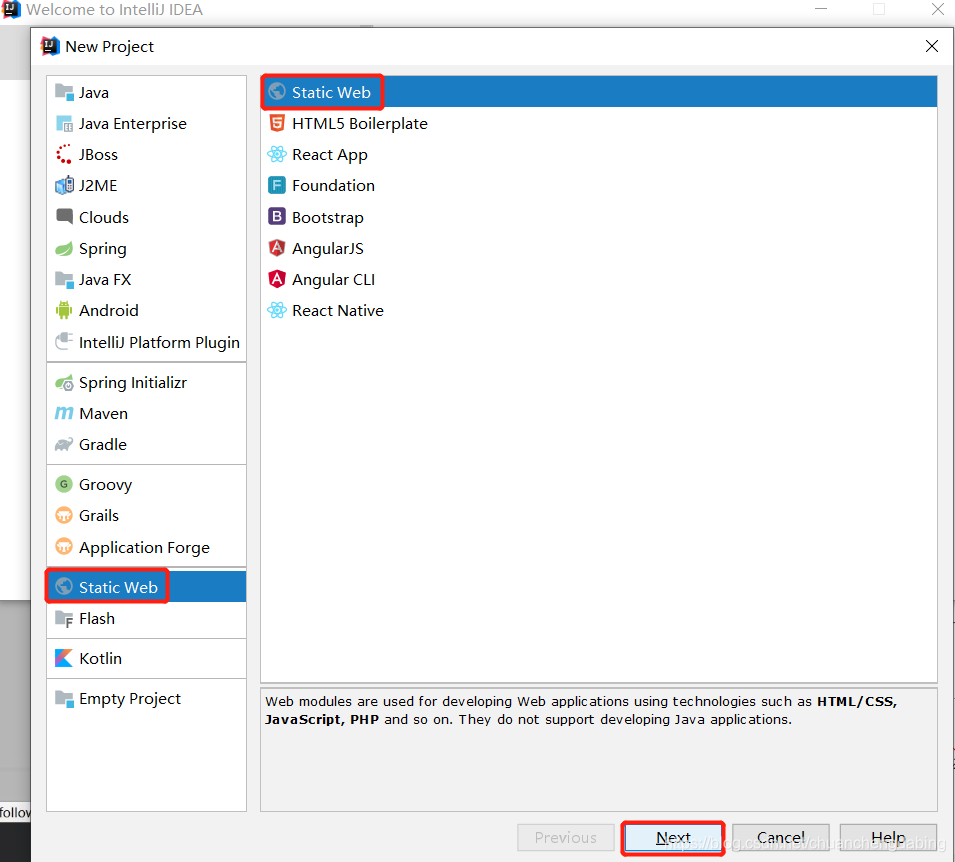
Task: Pick the Groovy green G icon
Action: pos(64,484)
